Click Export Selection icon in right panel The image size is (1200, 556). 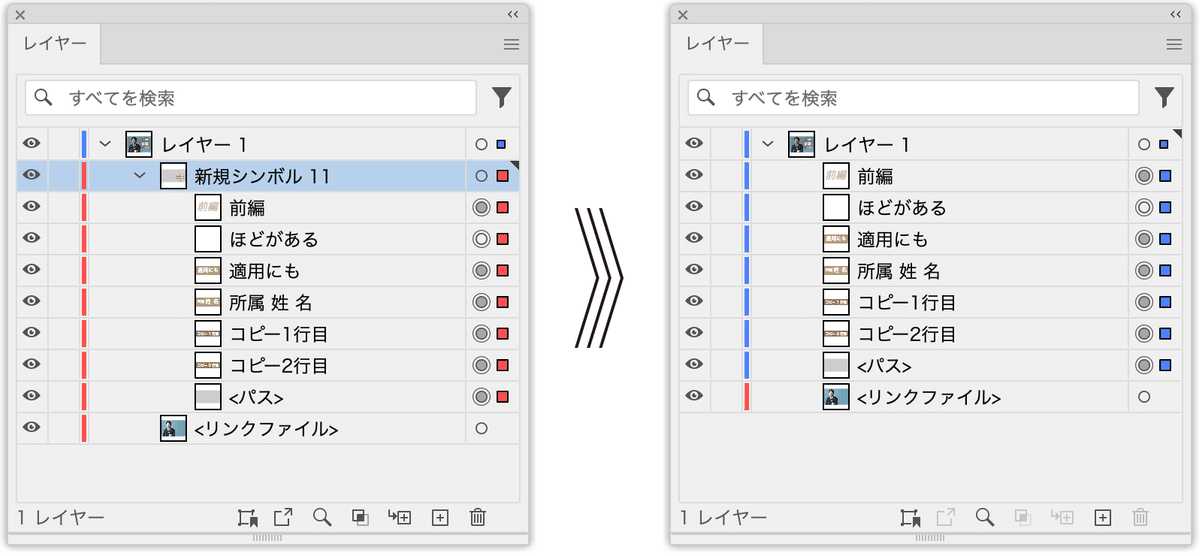(946, 517)
